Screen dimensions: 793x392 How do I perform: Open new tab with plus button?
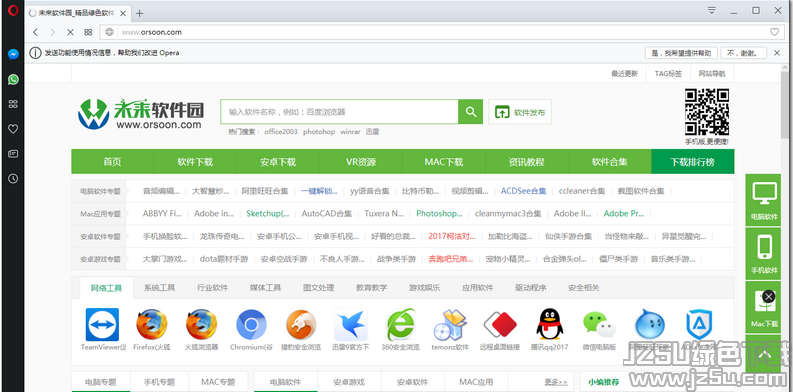(140, 13)
